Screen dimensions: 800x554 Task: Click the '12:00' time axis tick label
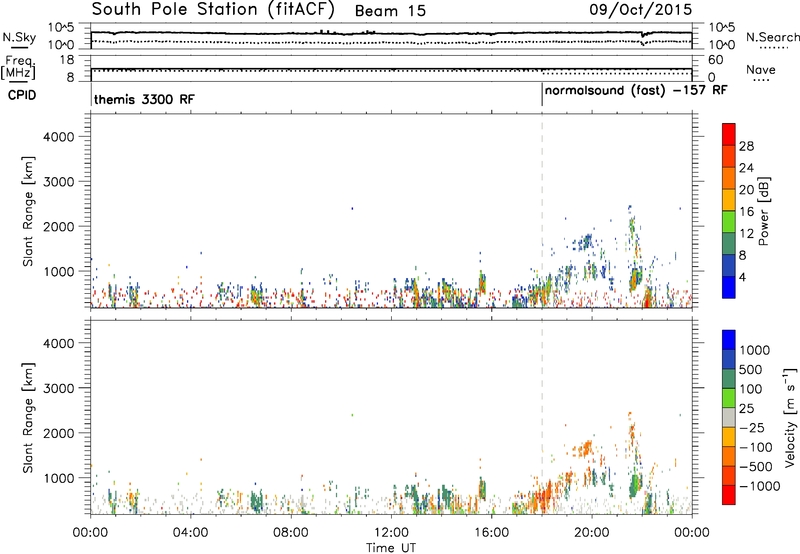click(391, 533)
